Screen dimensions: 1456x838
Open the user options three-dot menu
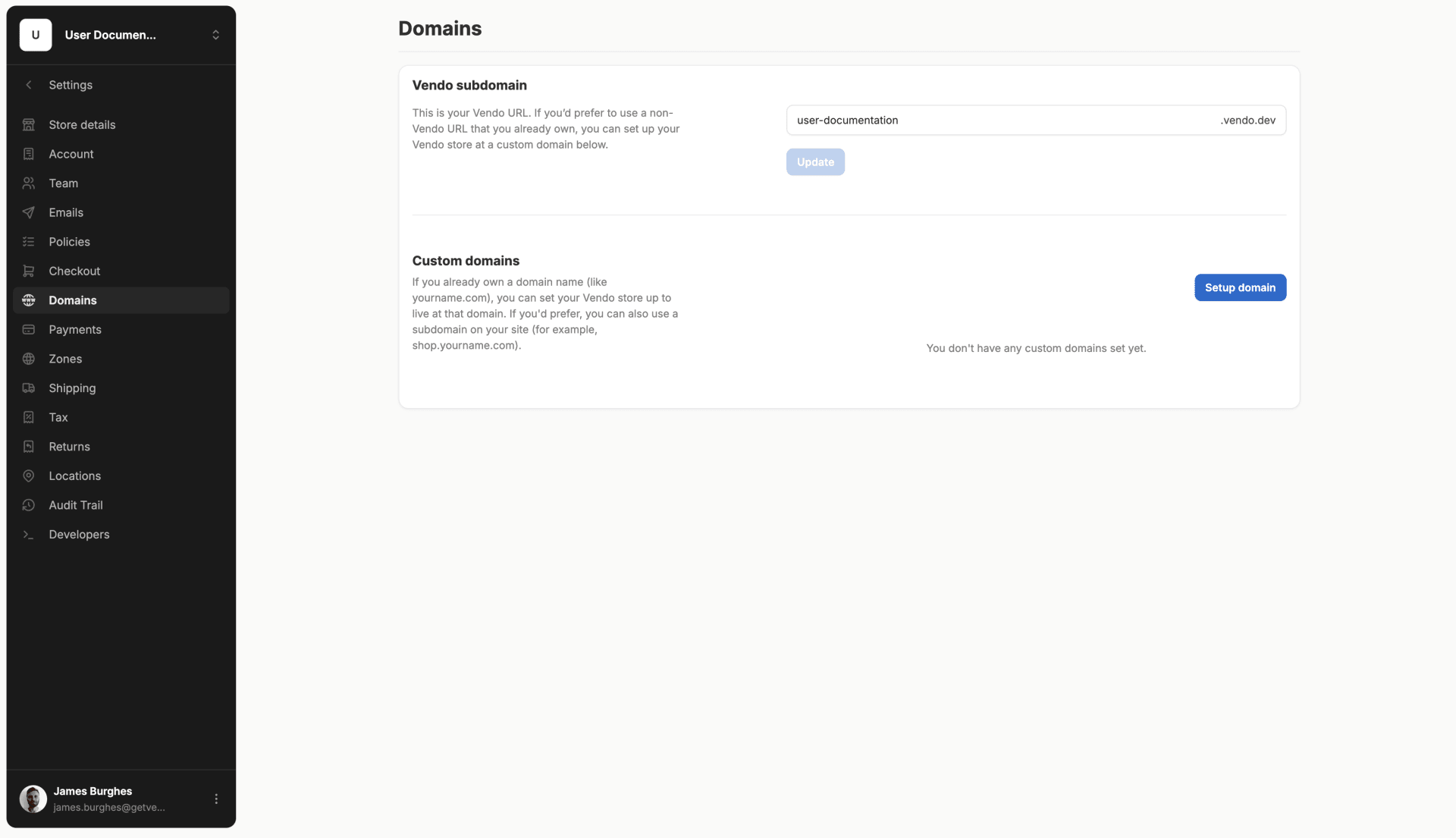coord(216,799)
